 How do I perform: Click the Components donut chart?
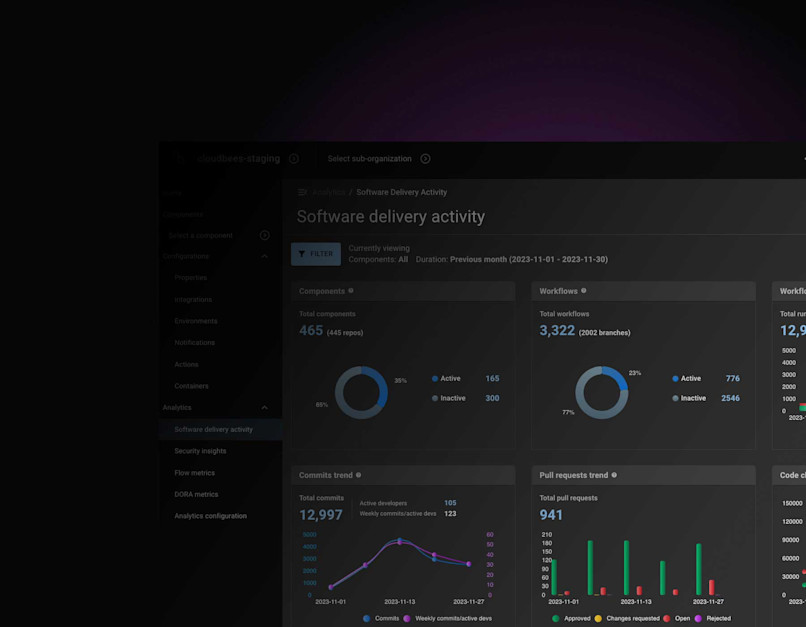pos(362,391)
